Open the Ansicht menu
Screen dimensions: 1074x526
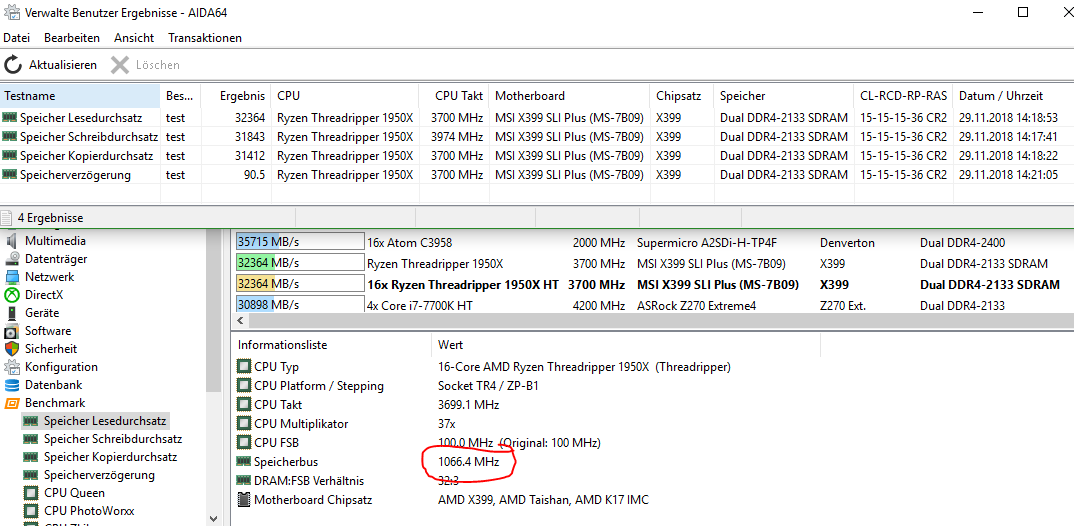click(x=134, y=38)
